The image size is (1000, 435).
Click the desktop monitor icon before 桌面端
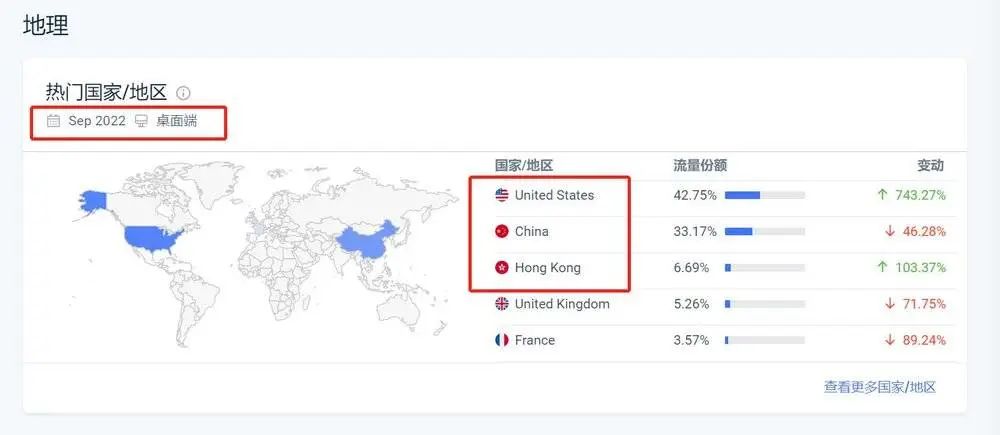[x=141, y=121]
